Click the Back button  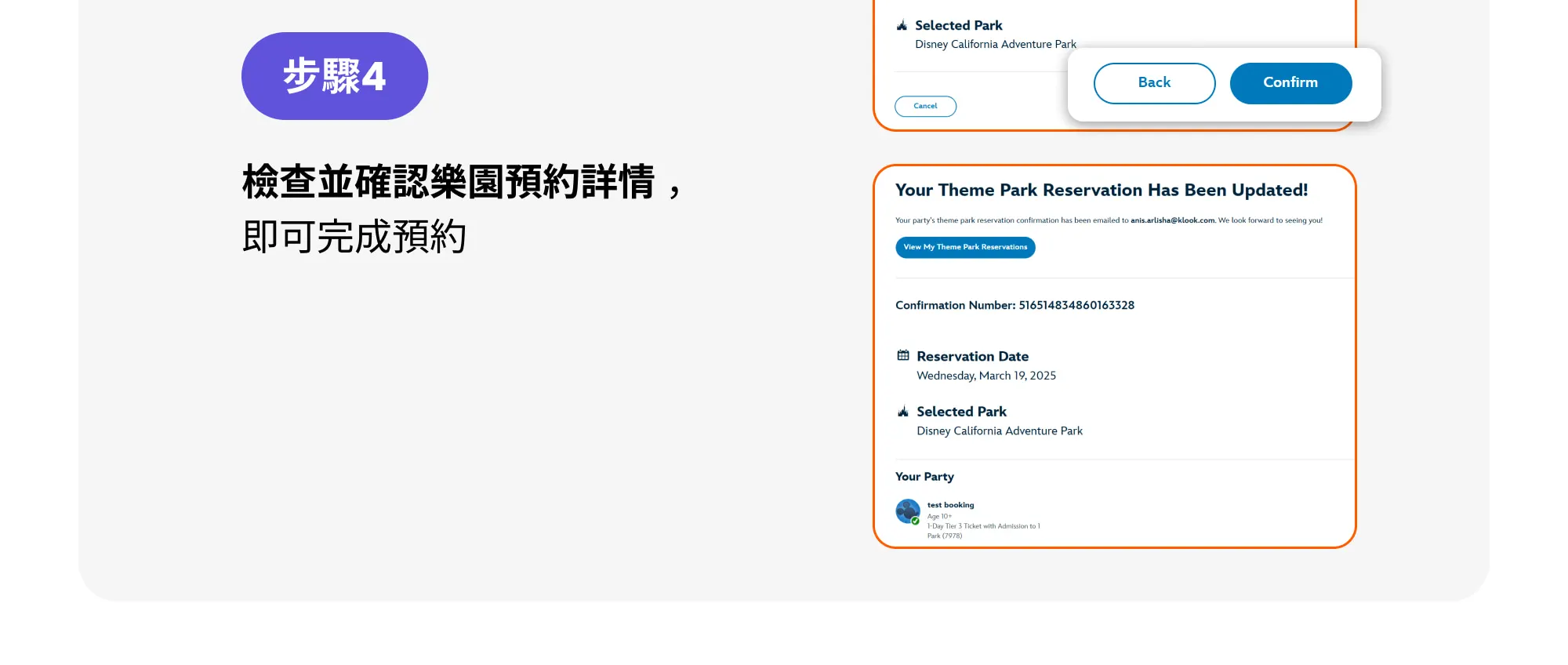[1154, 83]
